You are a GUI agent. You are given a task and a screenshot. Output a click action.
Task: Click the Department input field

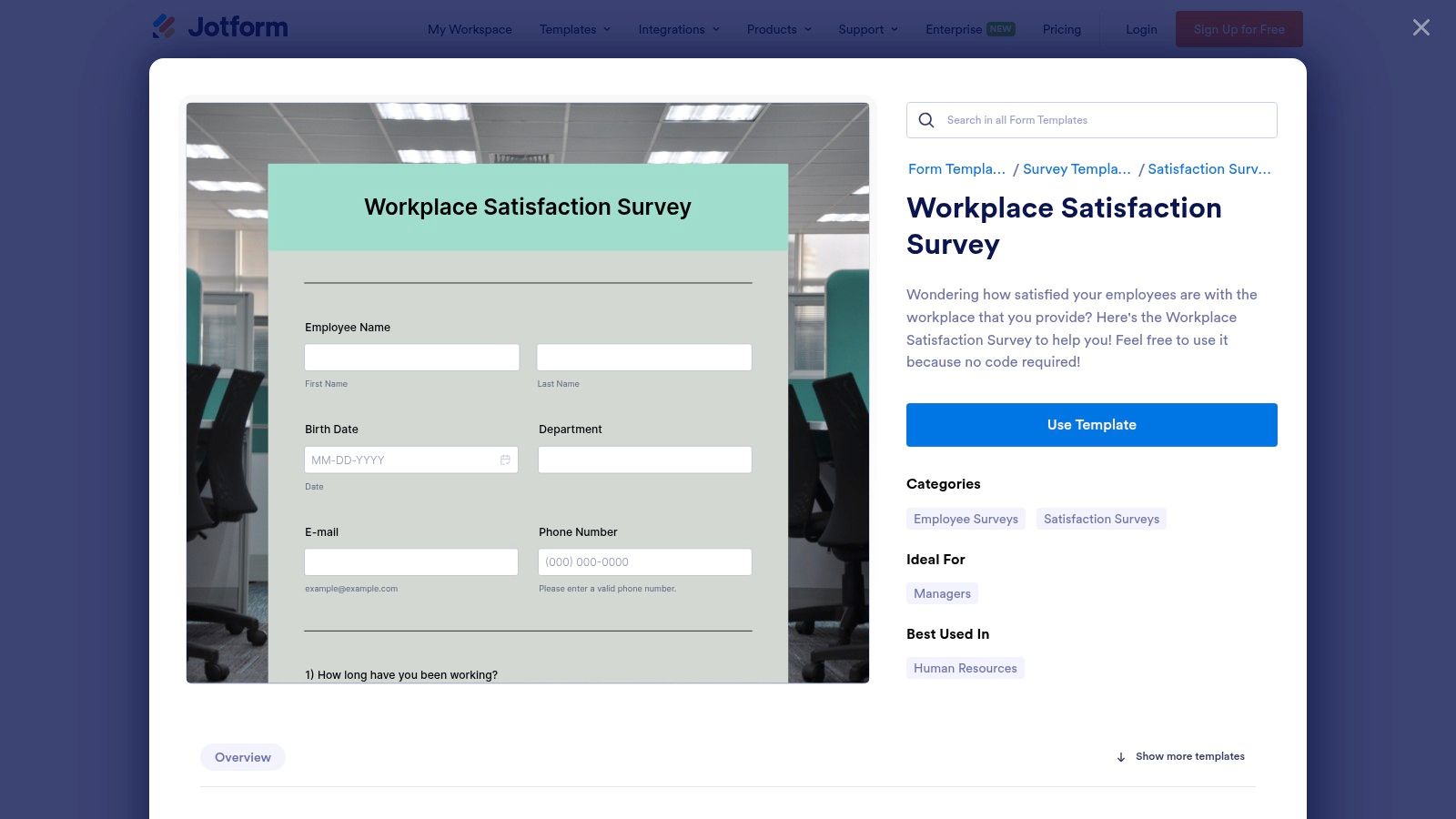(x=645, y=460)
